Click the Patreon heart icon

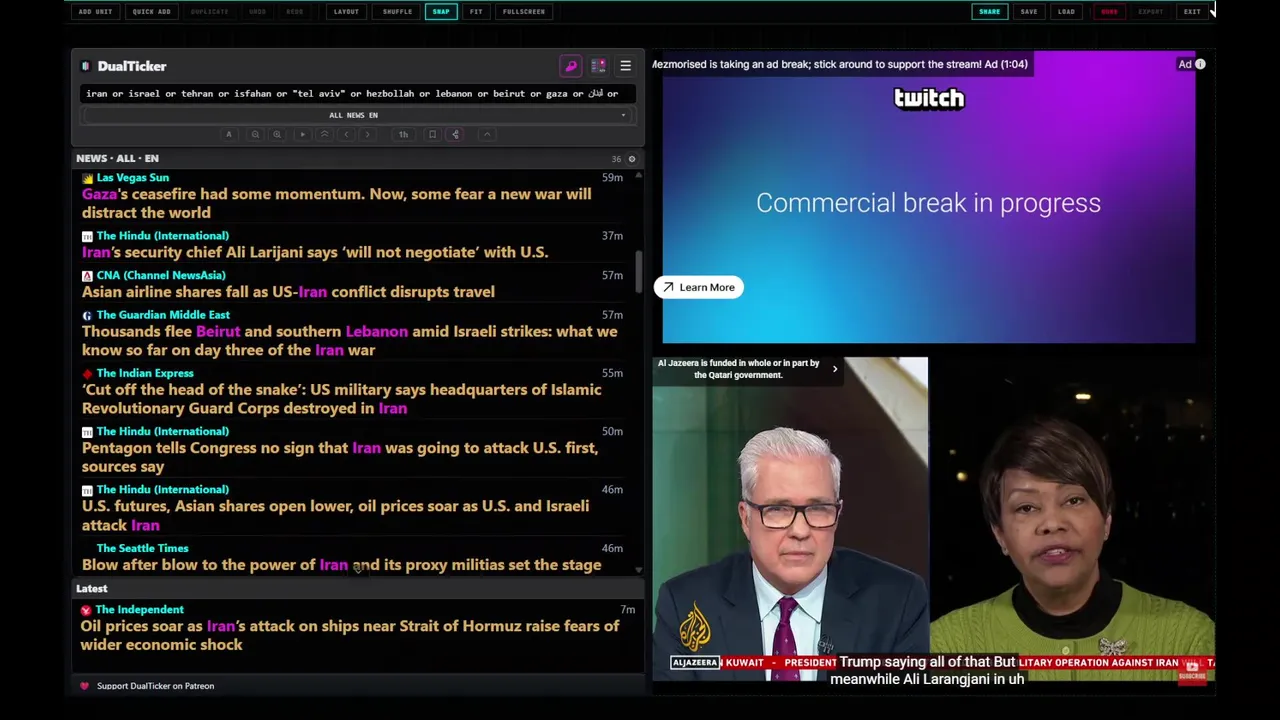pyautogui.click(x=84, y=686)
